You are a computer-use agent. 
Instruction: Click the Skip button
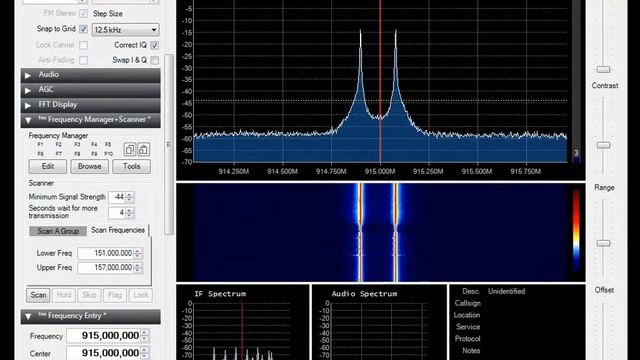pyautogui.click(x=89, y=295)
